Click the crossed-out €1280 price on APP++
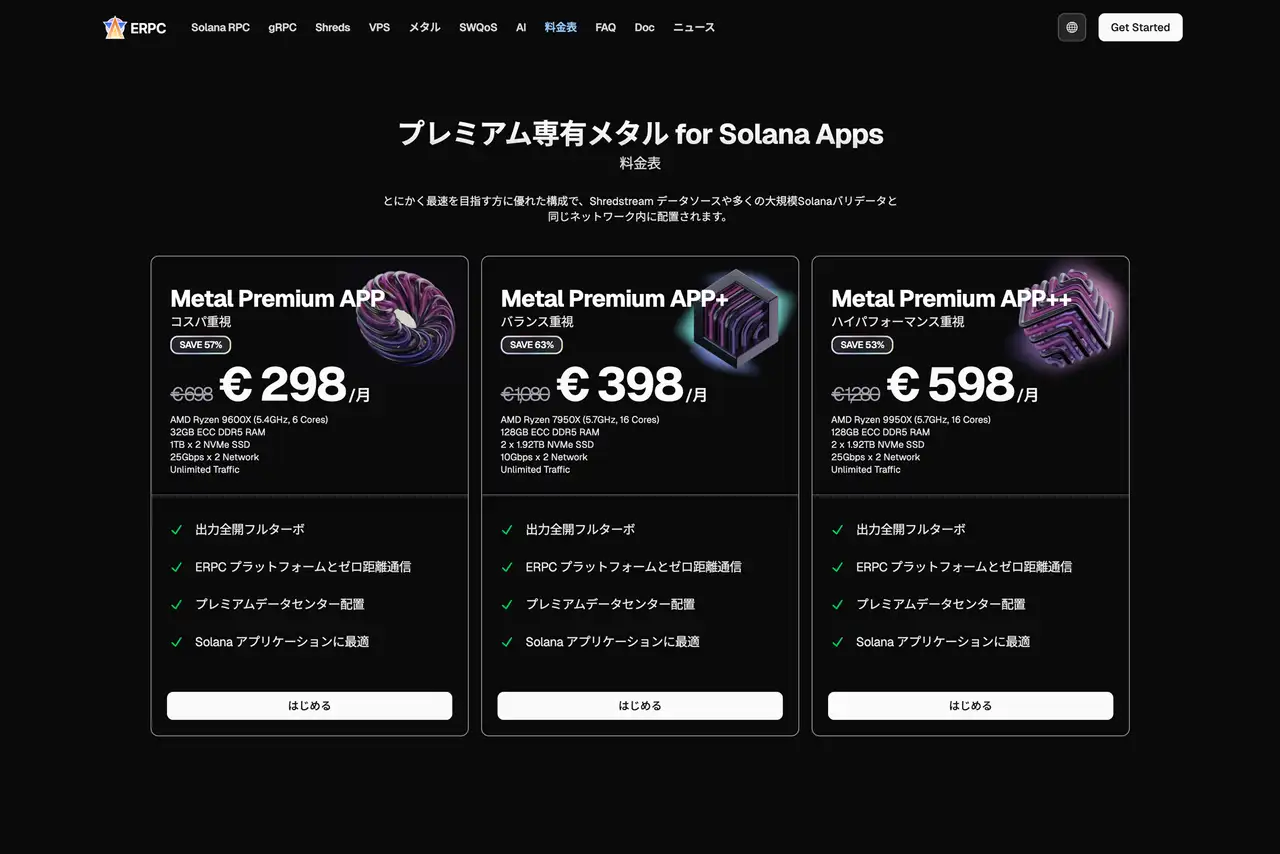The width and height of the screenshot is (1280, 854). tap(856, 393)
